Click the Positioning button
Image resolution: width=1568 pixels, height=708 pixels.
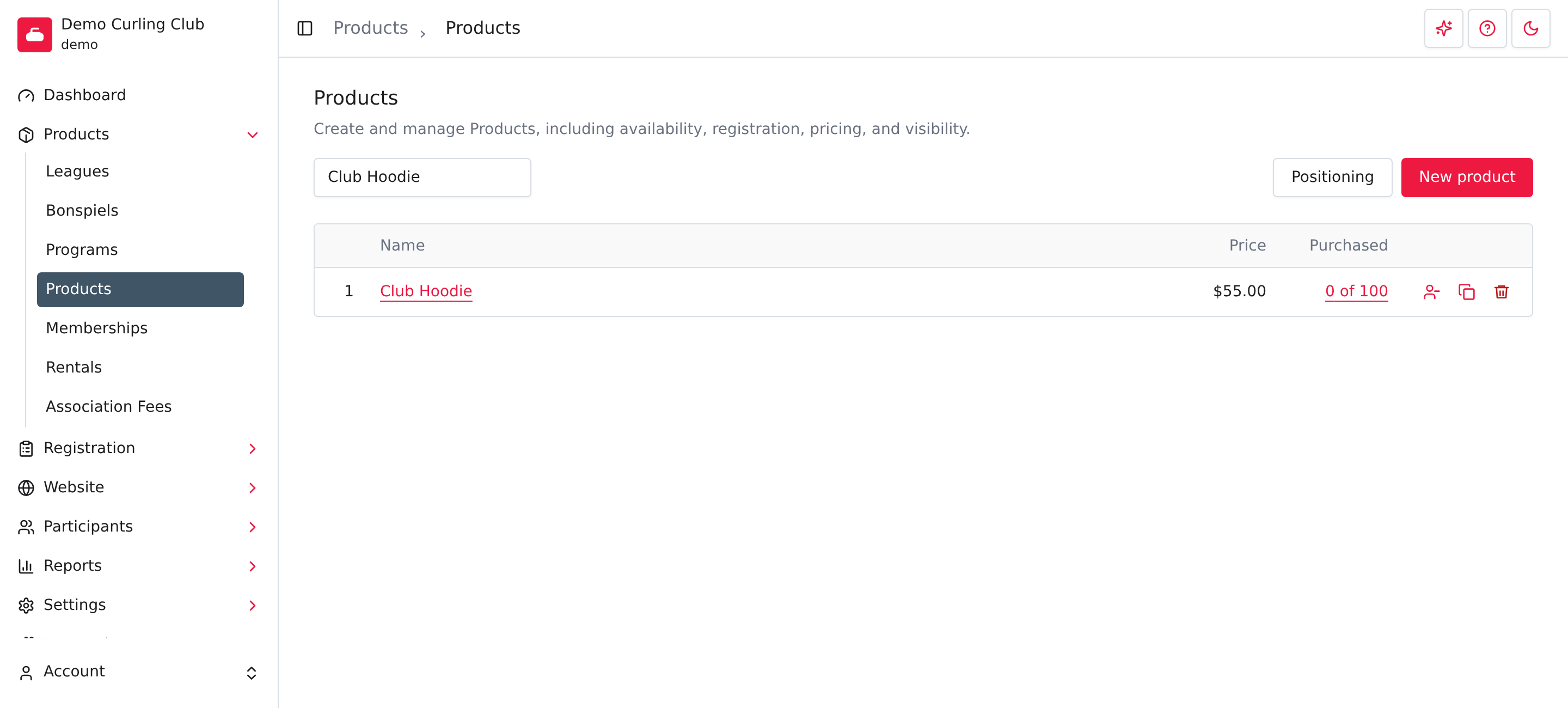pos(1332,177)
